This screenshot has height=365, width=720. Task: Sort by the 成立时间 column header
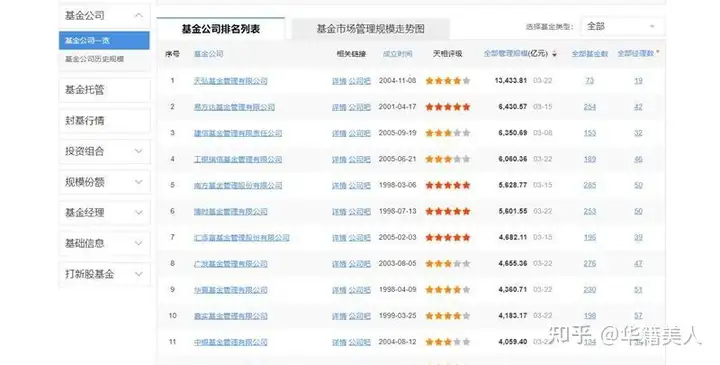[x=398, y=54]
